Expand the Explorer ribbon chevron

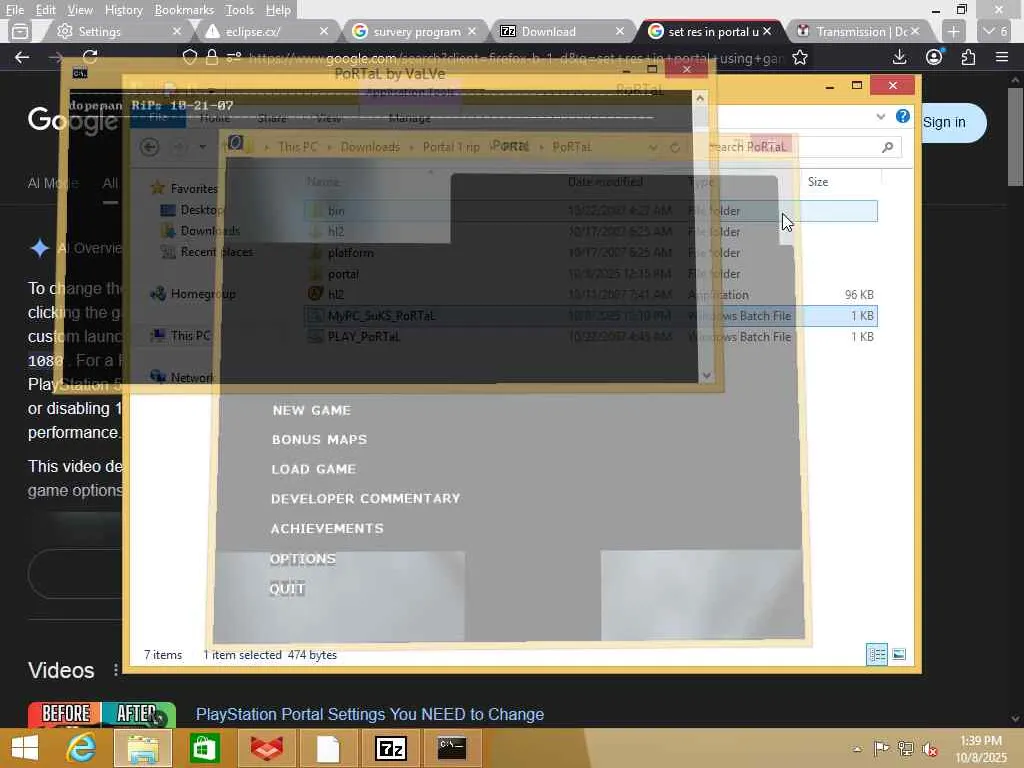coord(880,117)
